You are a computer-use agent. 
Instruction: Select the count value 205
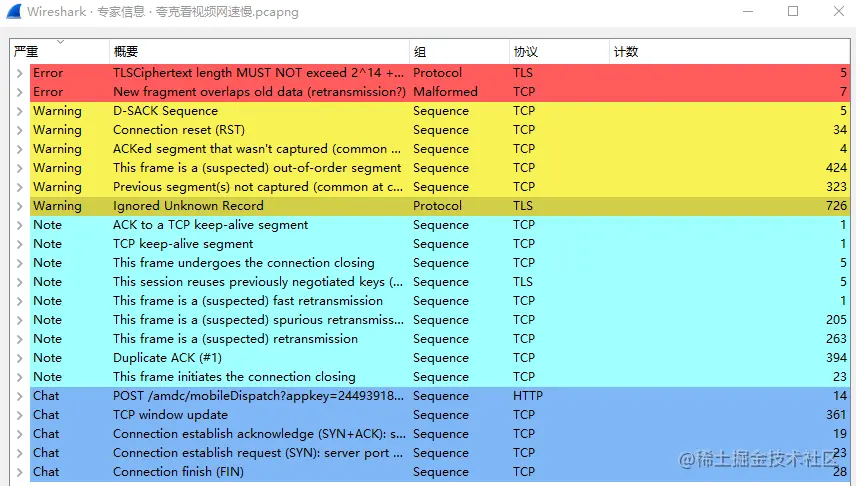pyautogui.click(x=836, y=320)
